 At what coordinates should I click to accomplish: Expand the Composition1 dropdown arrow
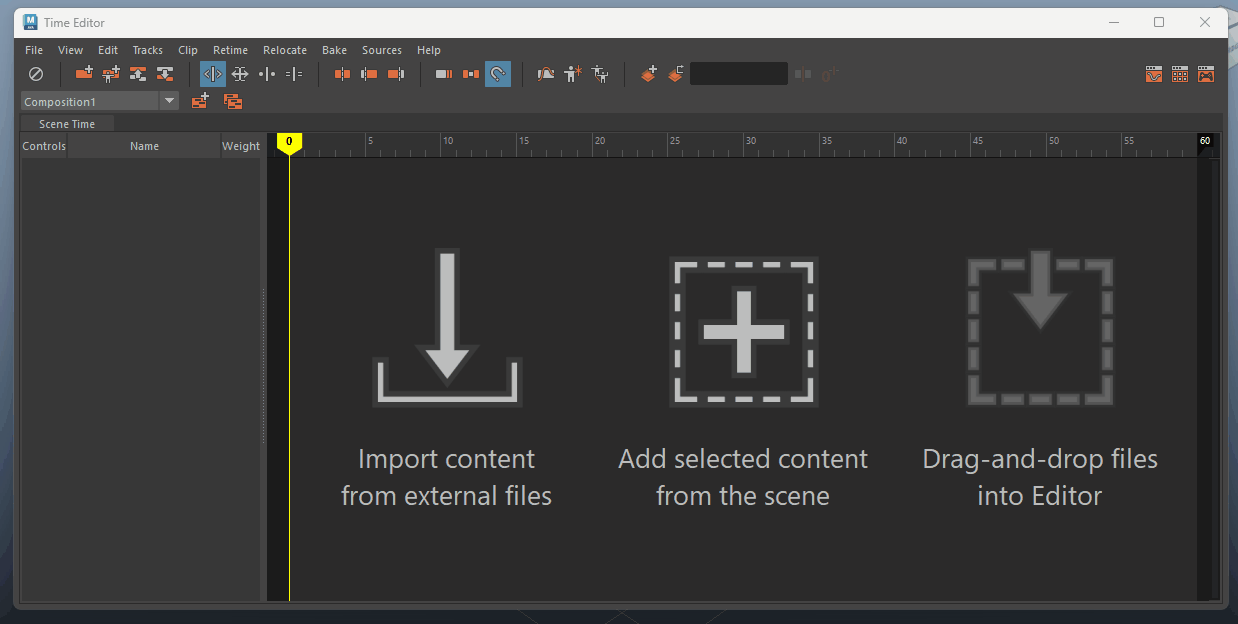169,101
